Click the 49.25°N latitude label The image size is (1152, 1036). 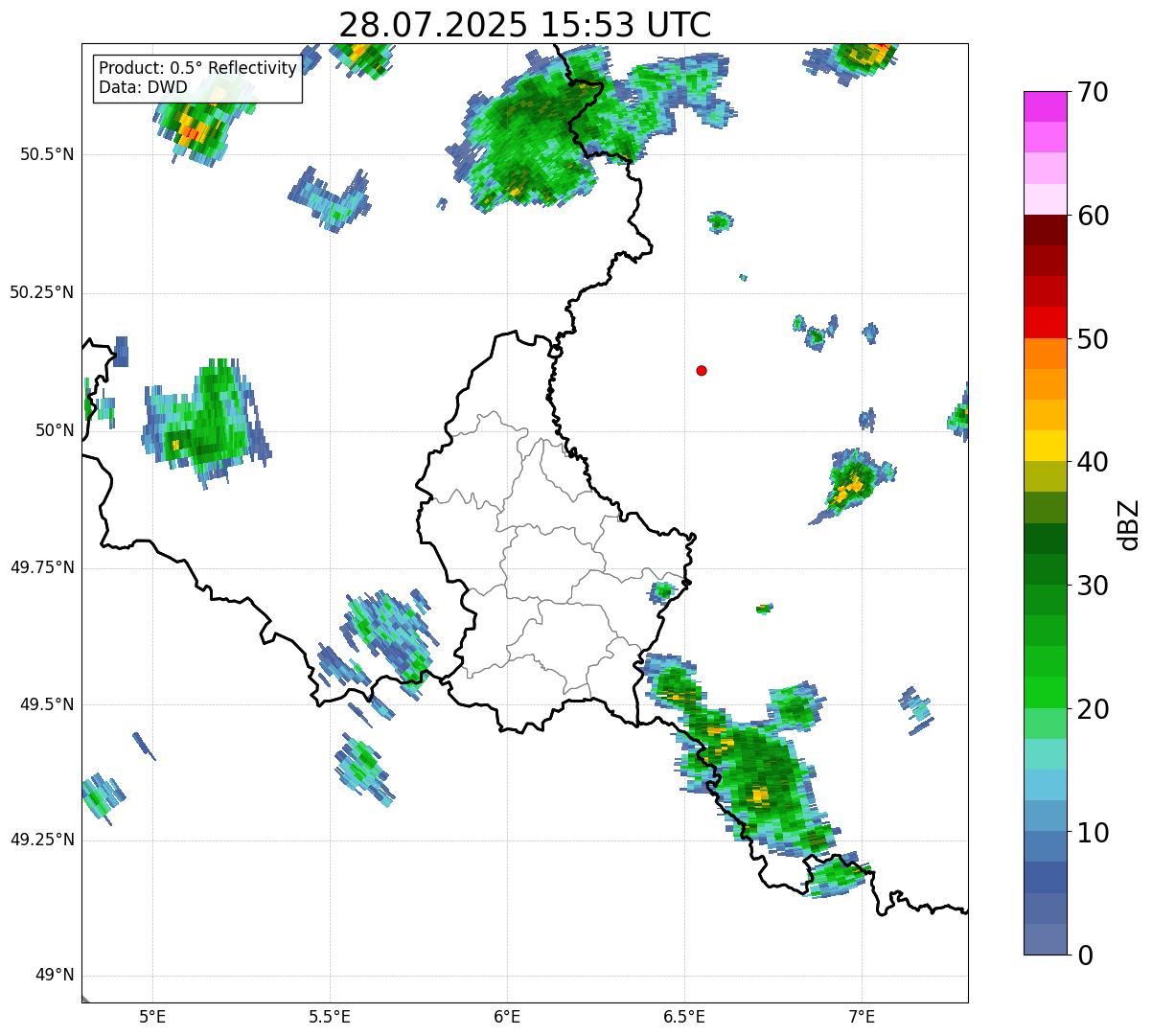[x=41, y=840]
